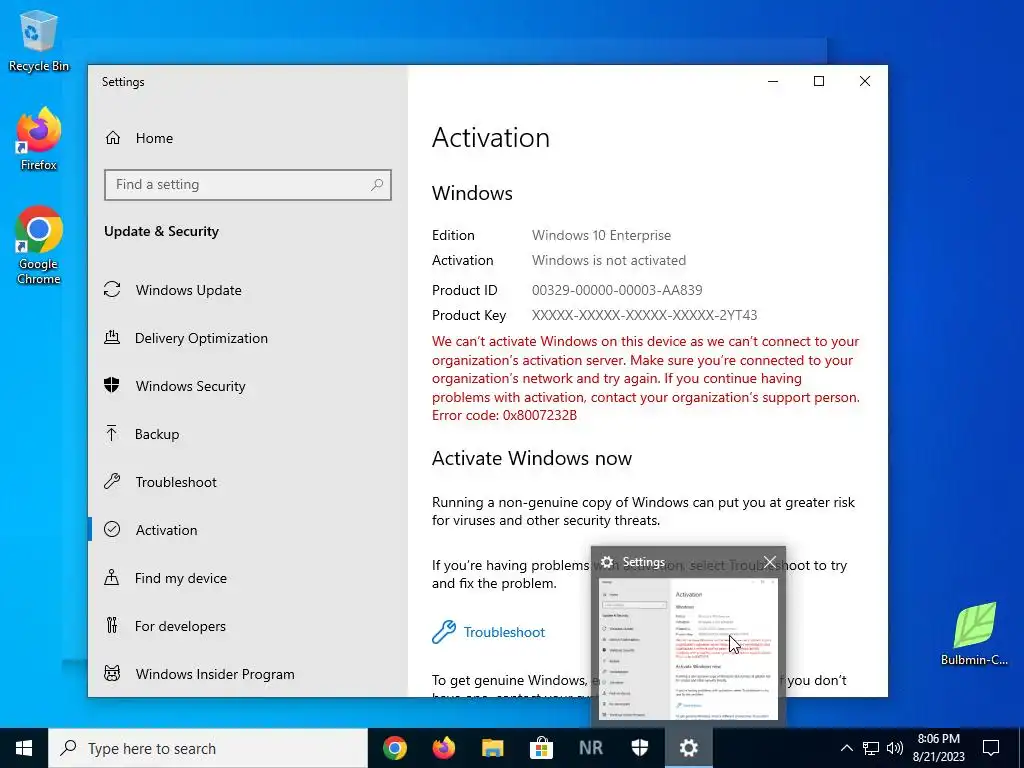Click the Backup arrow icon
This screenshot has width=1024, height=768.
(x=112, y=434)
